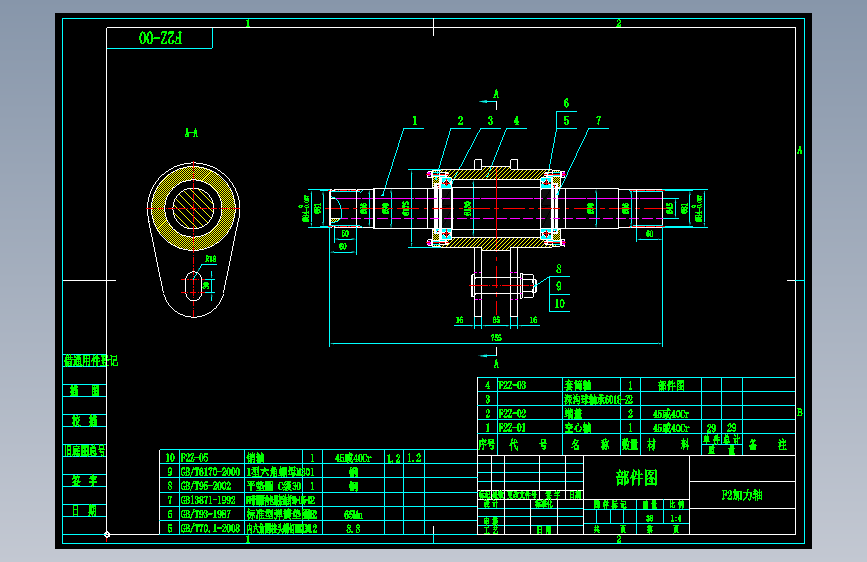Select part callout number 5 in stacked box

(x=566, y=121)
